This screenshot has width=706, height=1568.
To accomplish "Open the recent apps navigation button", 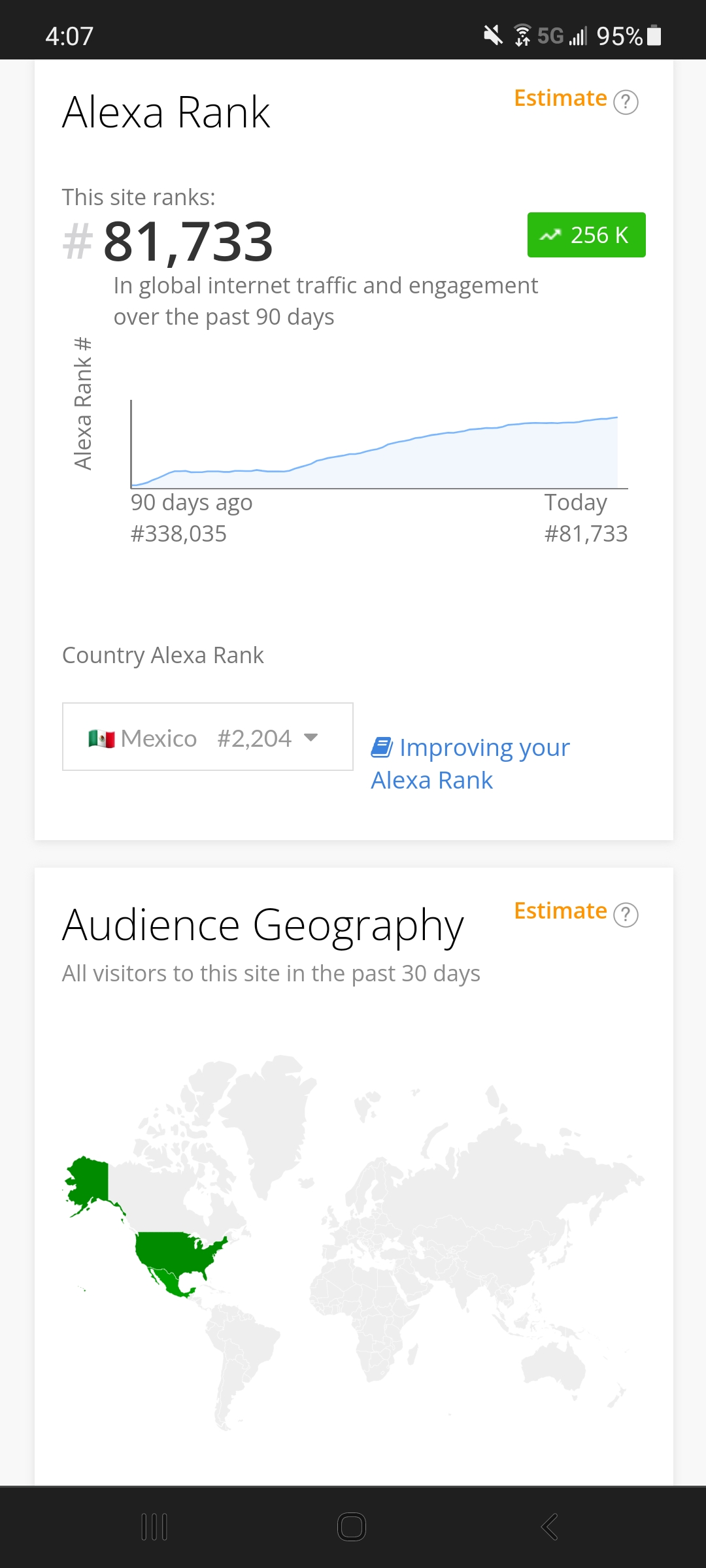I will [154, 1527].
